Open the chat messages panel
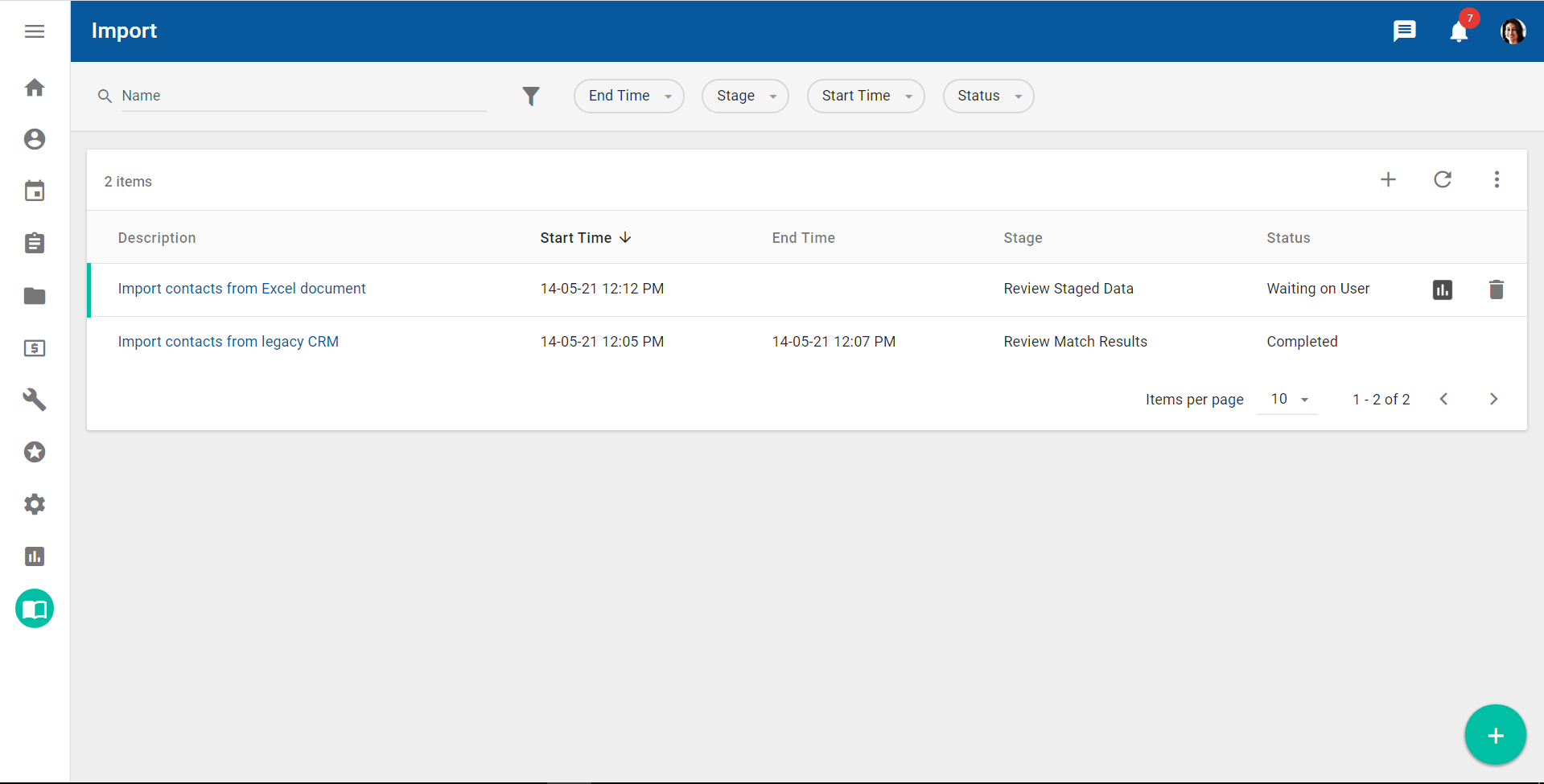1544x784 pixels. 1405,31
